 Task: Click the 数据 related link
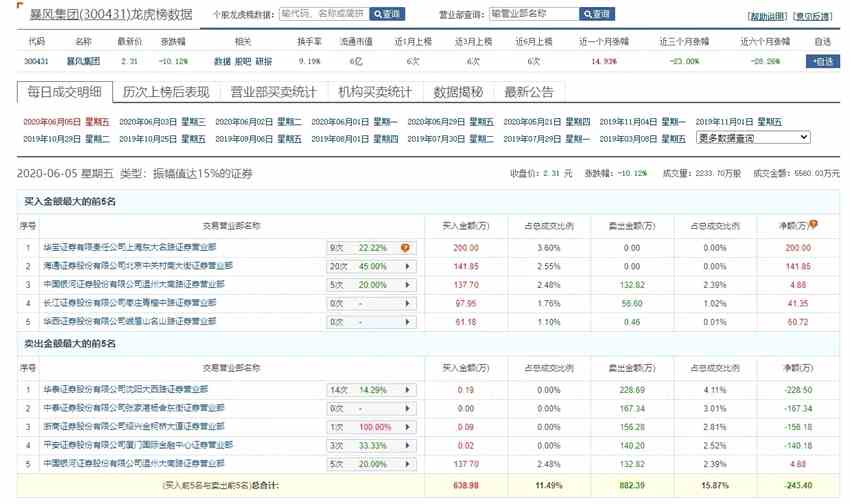222,62
